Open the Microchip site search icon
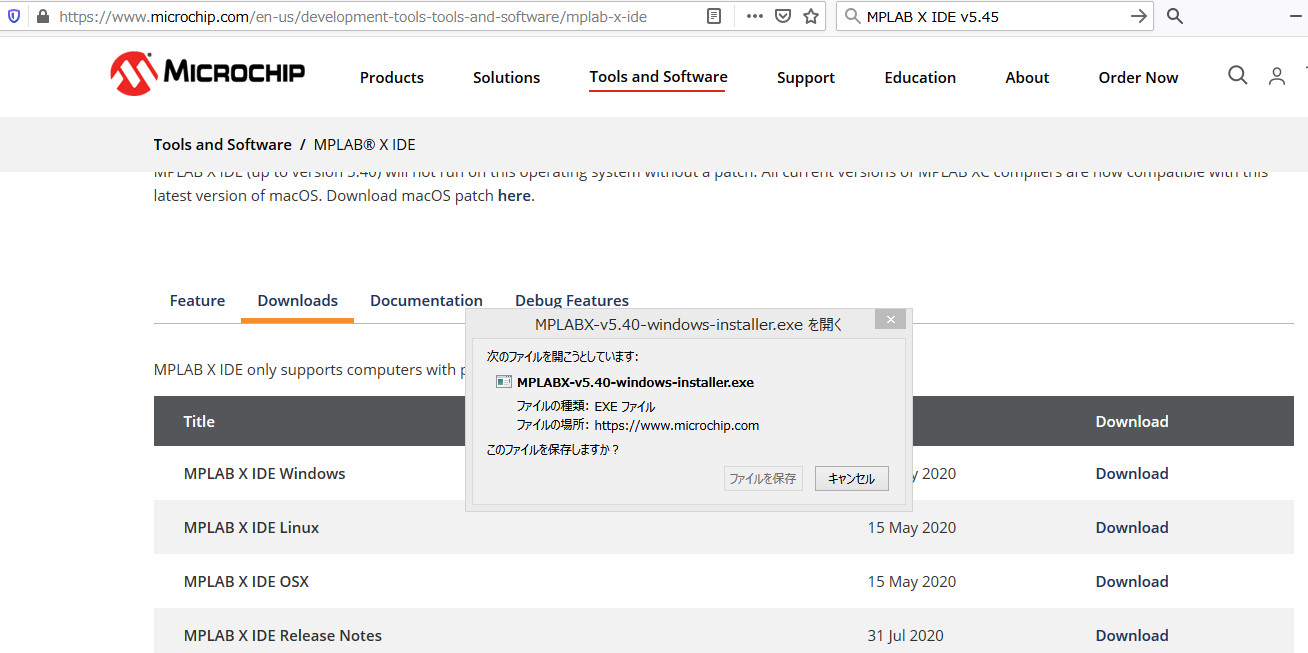 (1238, 75)
